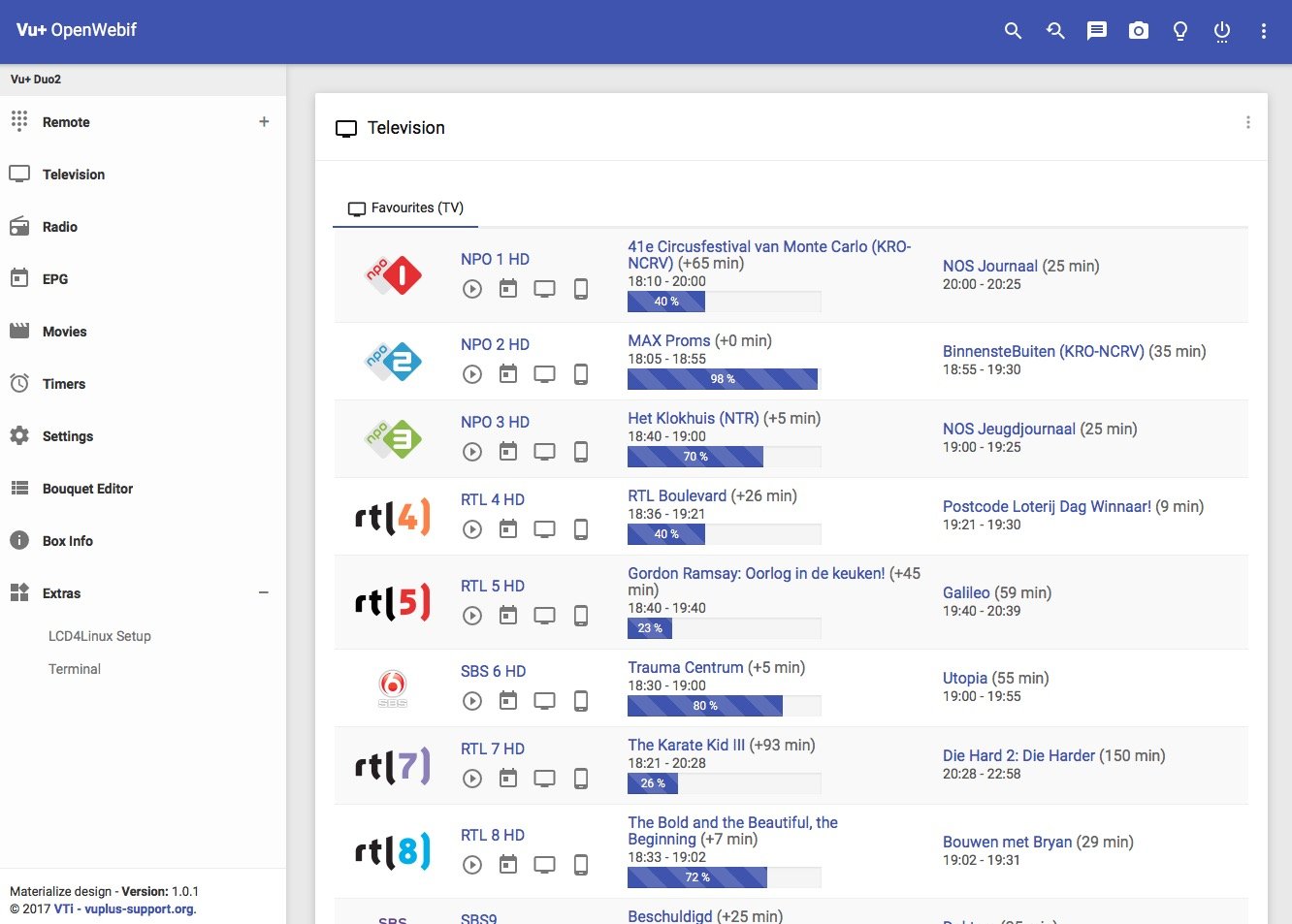Zap to RTL 5 HD with the TV icon

[545, 615]
